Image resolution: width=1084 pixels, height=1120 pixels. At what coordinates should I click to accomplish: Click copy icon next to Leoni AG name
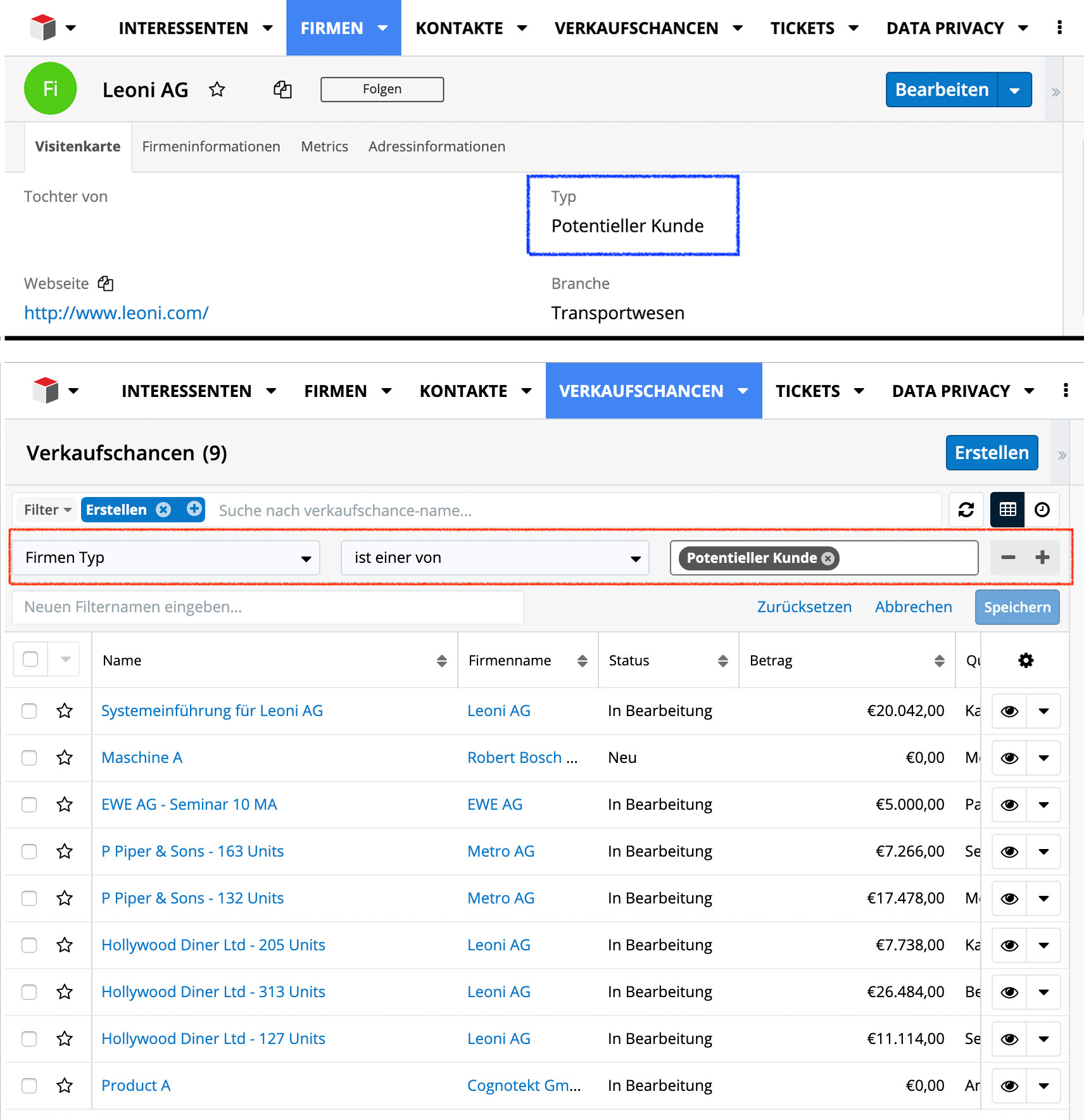[x=282, y=89]
